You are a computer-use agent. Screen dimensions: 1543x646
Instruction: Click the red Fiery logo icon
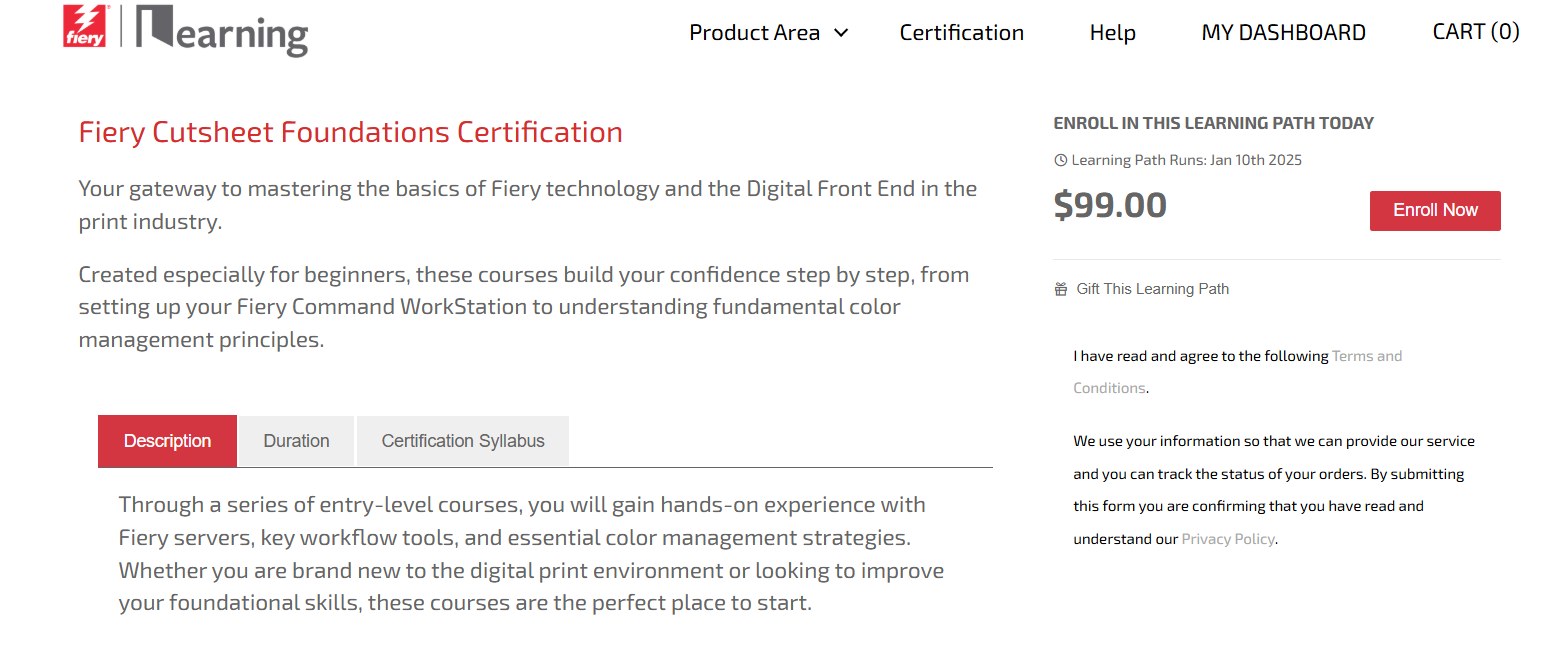click(x=85, y=26)
